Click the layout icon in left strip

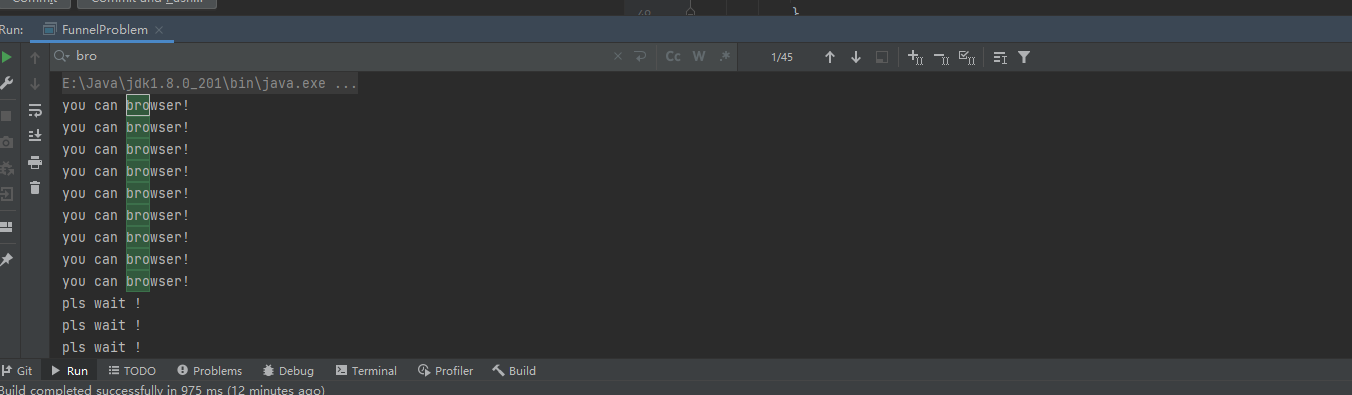tap(7, 227)
